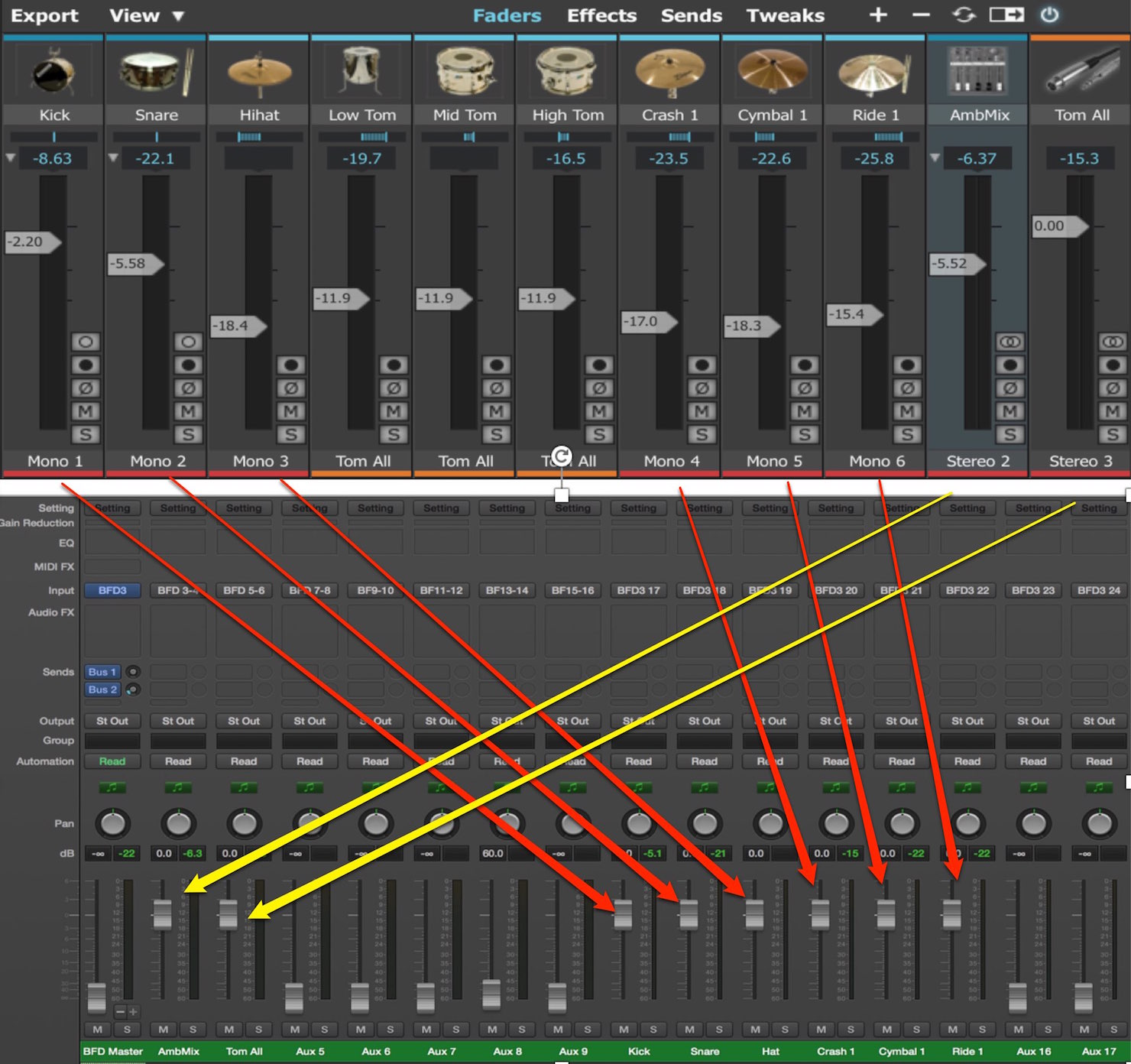
Task: Switch to the Sends tab
Action: click(692, 15)
